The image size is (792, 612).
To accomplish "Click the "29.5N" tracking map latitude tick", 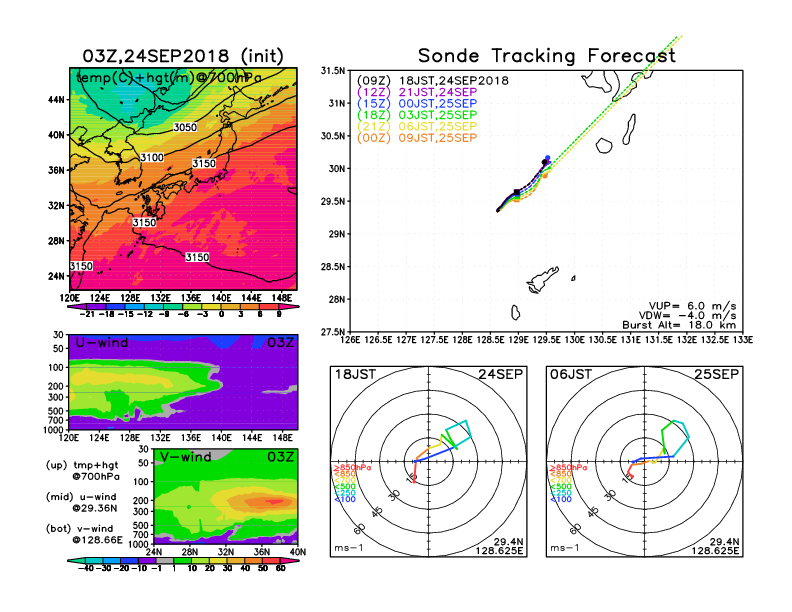I will (333, 201).
